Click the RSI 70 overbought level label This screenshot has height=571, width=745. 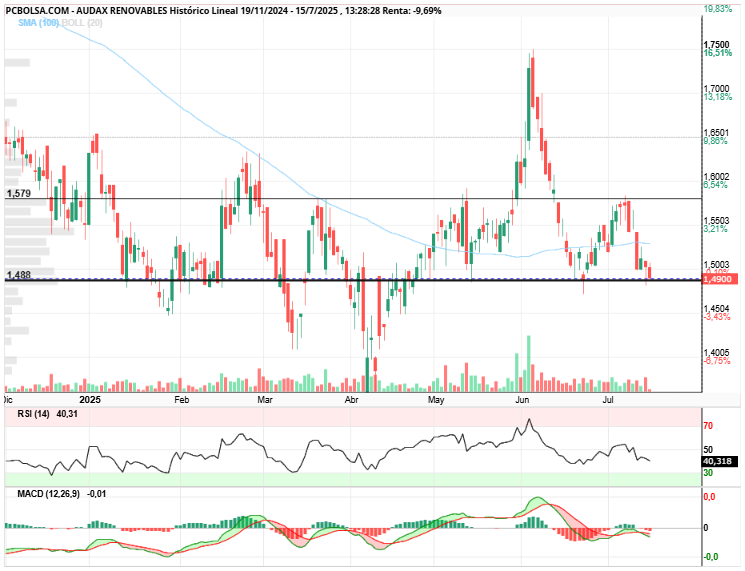pos(708,426)
